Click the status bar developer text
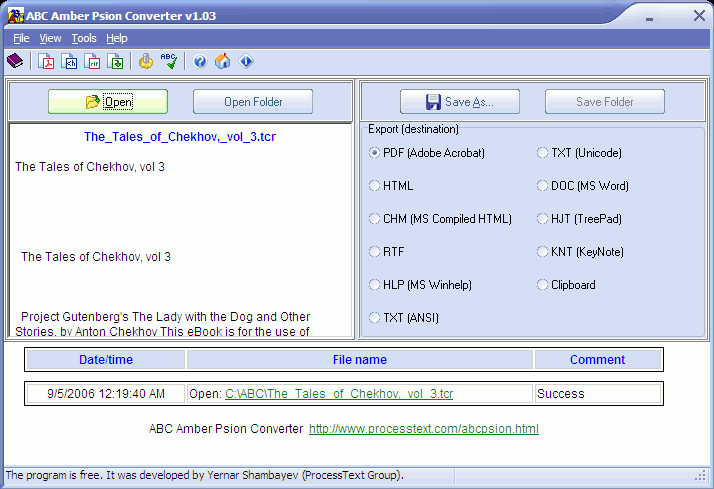The width and height of the screenshot is (714, 489). point(204,475)
